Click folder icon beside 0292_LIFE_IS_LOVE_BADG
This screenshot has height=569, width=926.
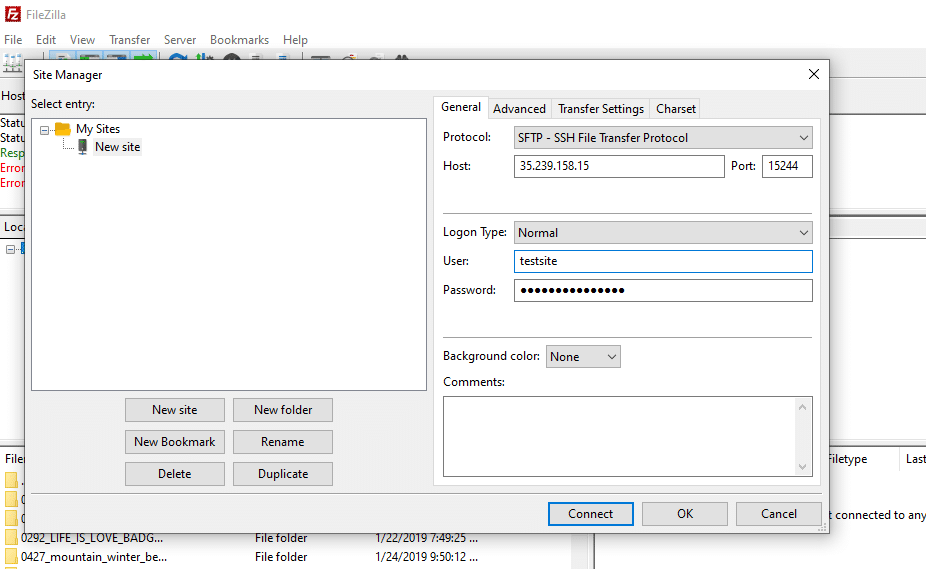tap(12, 538)
